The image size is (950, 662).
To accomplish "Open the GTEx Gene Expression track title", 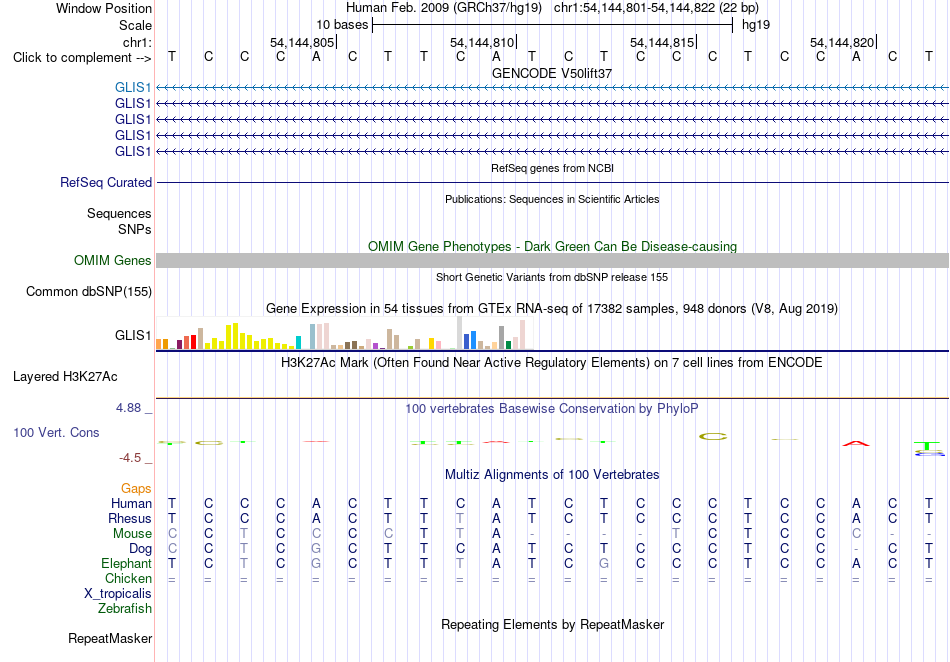I will [x=552, y=308].
